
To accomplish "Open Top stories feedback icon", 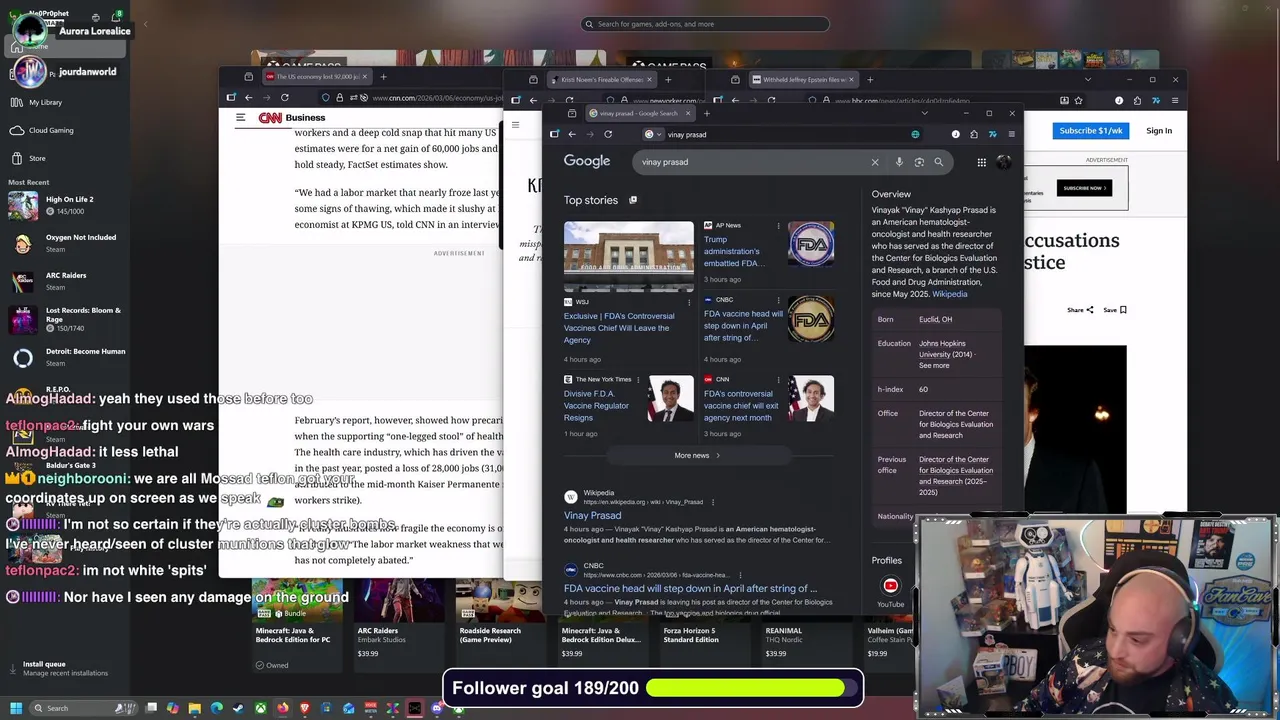I will (633, 200).
